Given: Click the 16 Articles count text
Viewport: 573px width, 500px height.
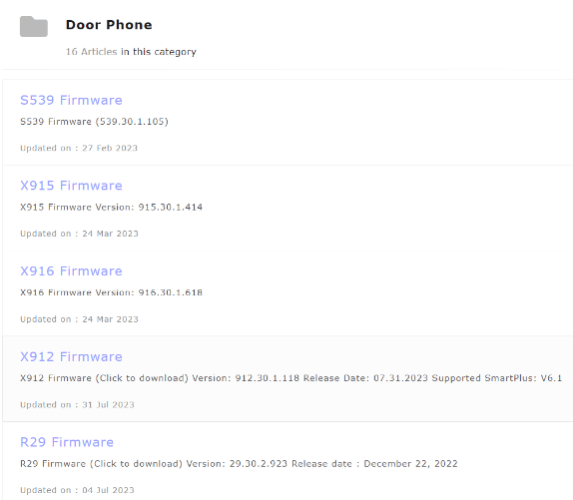Looking at the screenshot, I should [x=91, y=52].
